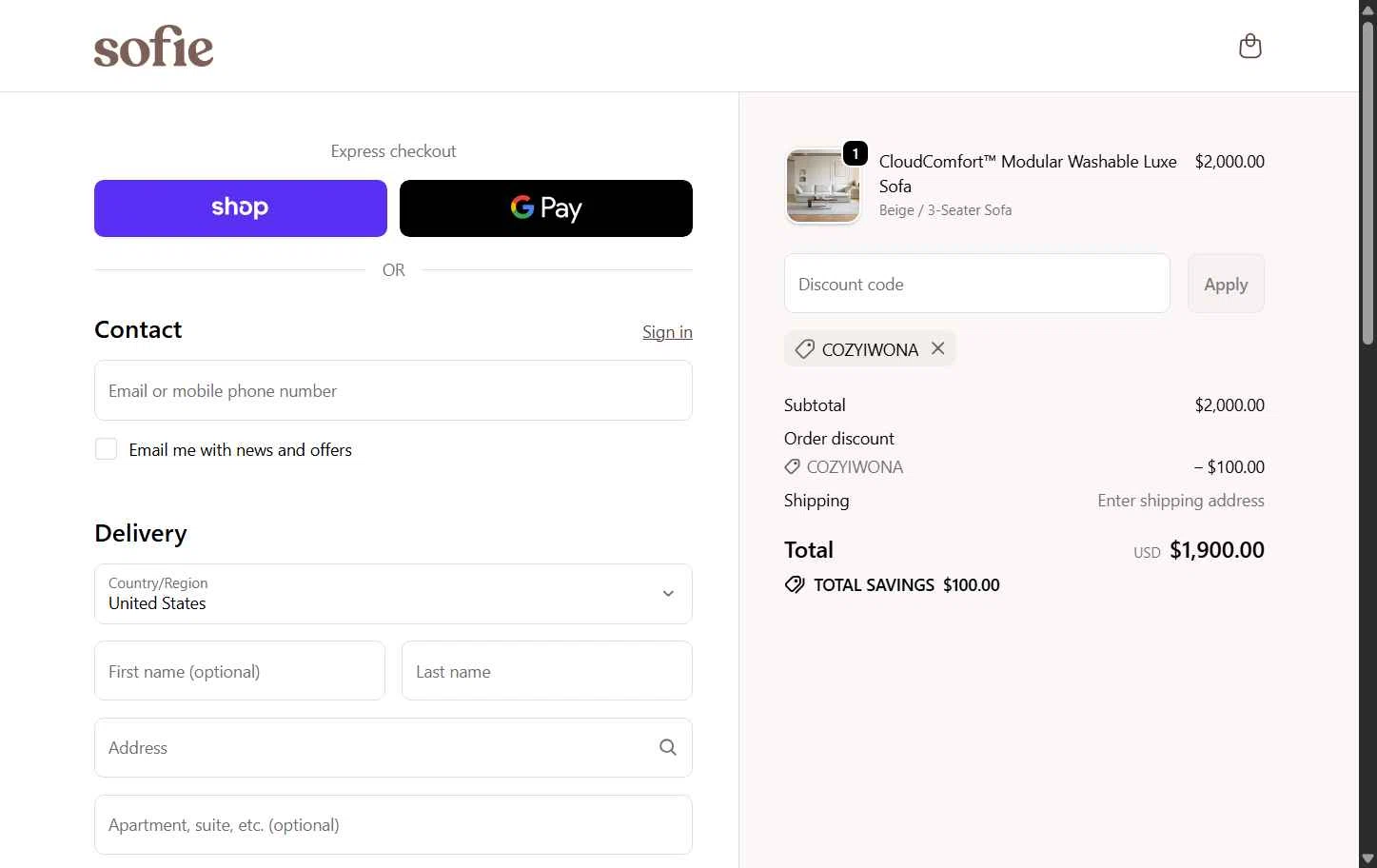Click the item quantity badge on sofa thumbnail
The height and width of the screenshot is (868, 1377).
pyautogui.click(x=855, y=153)
